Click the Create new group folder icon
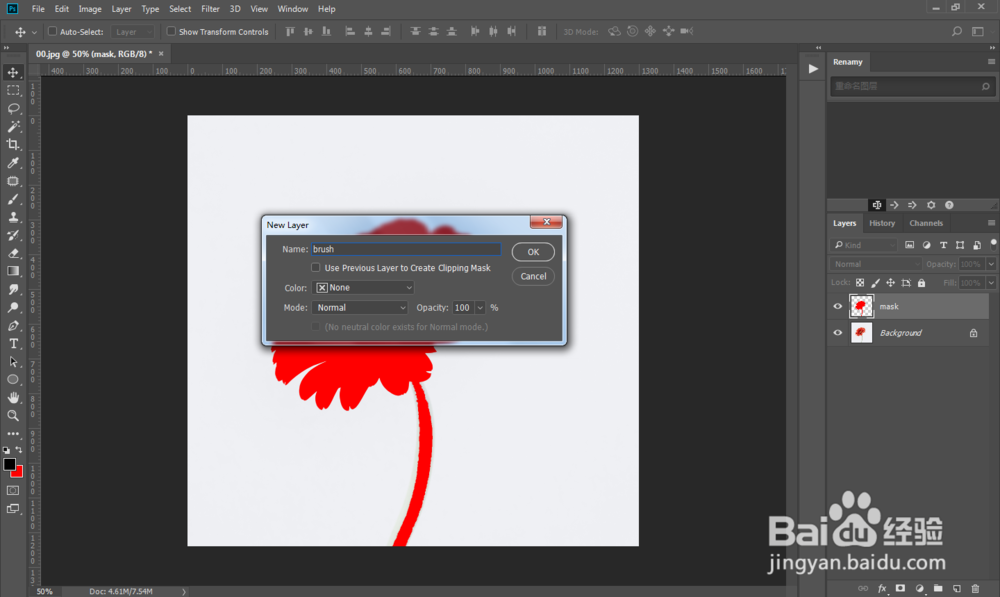Viewport: 1000px width, 597px height. click(938, 588)
